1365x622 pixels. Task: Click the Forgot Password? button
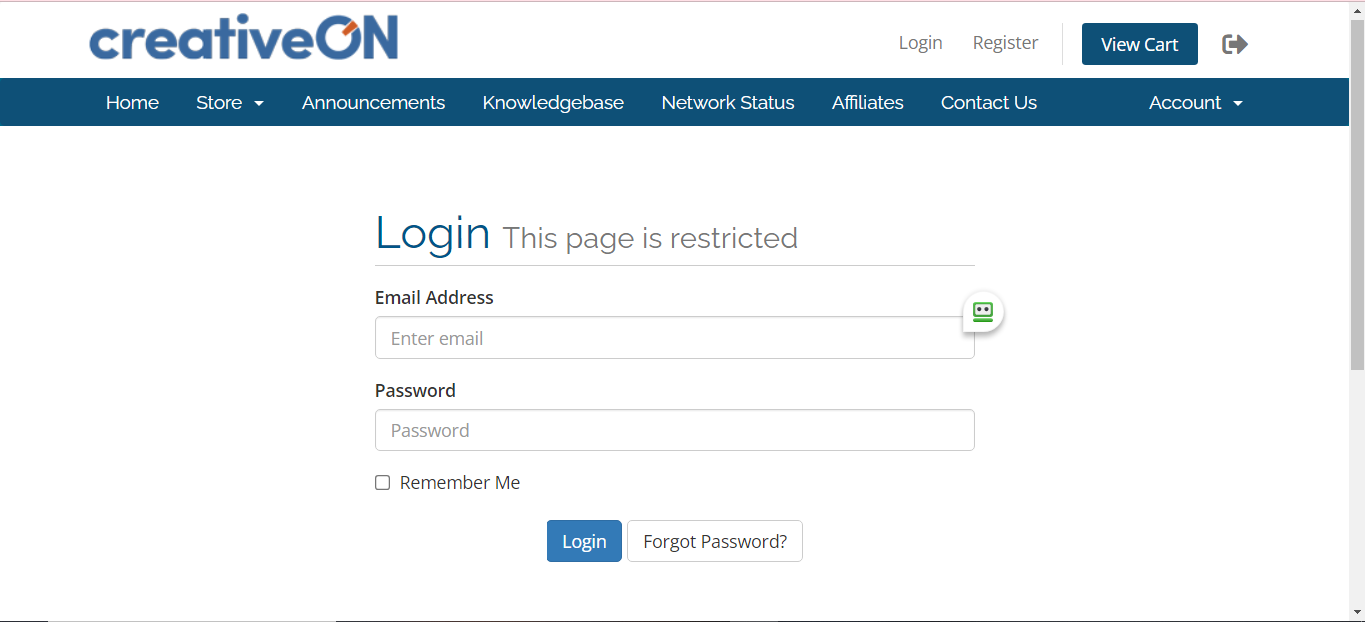(x=714, y=541)
